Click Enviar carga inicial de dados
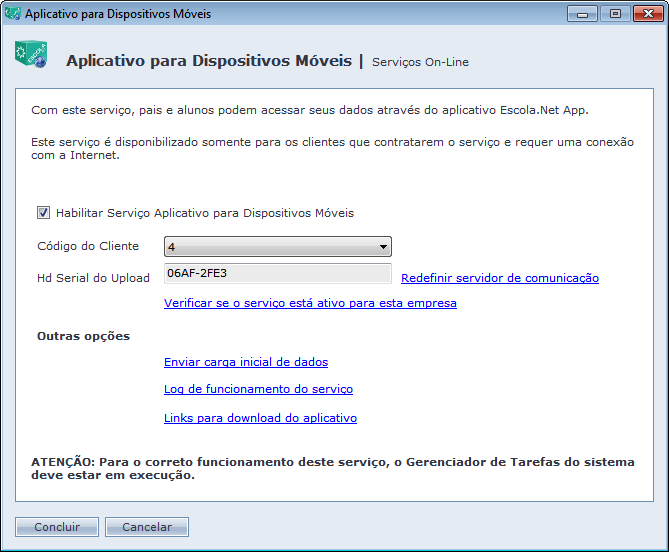This screenshot has height=552, width=669. pos(246,362)
